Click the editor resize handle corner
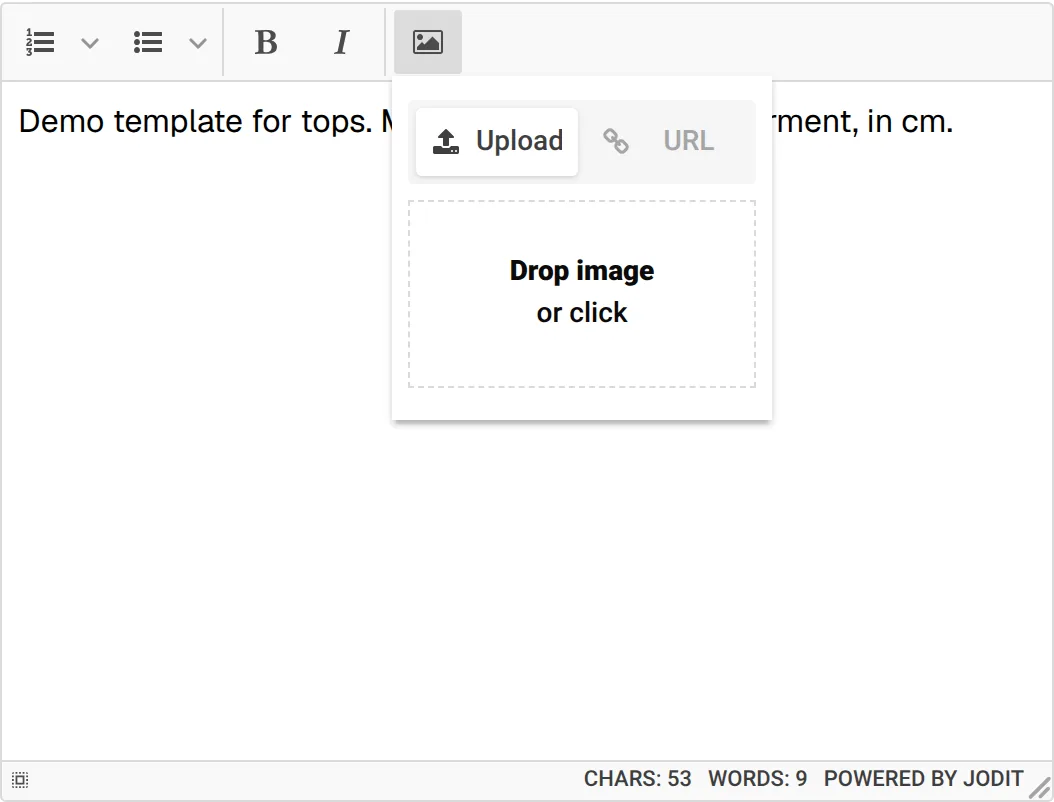 coord(1041,789)
